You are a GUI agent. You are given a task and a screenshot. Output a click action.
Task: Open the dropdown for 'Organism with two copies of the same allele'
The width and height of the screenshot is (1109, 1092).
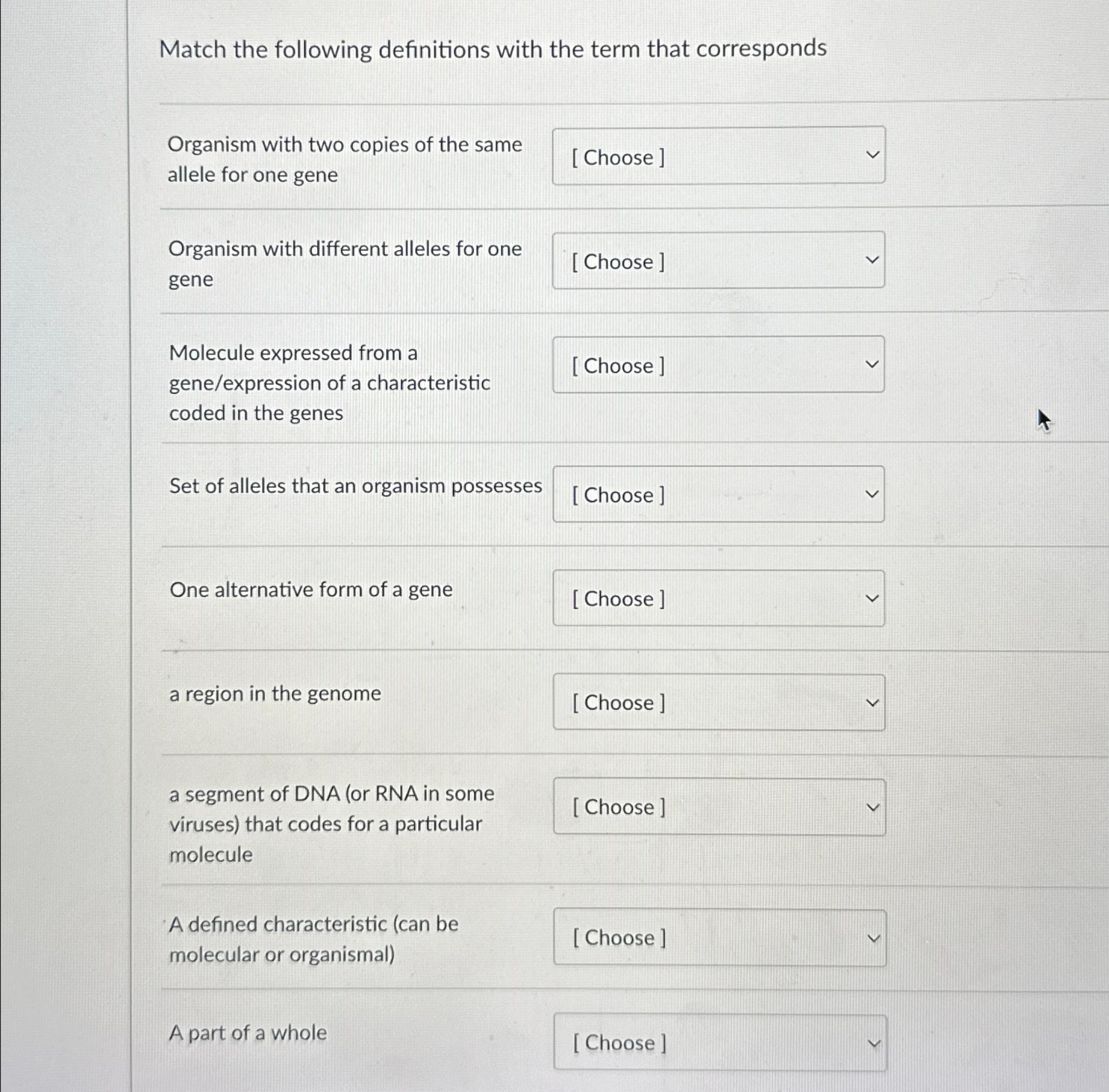coord(718,156)
